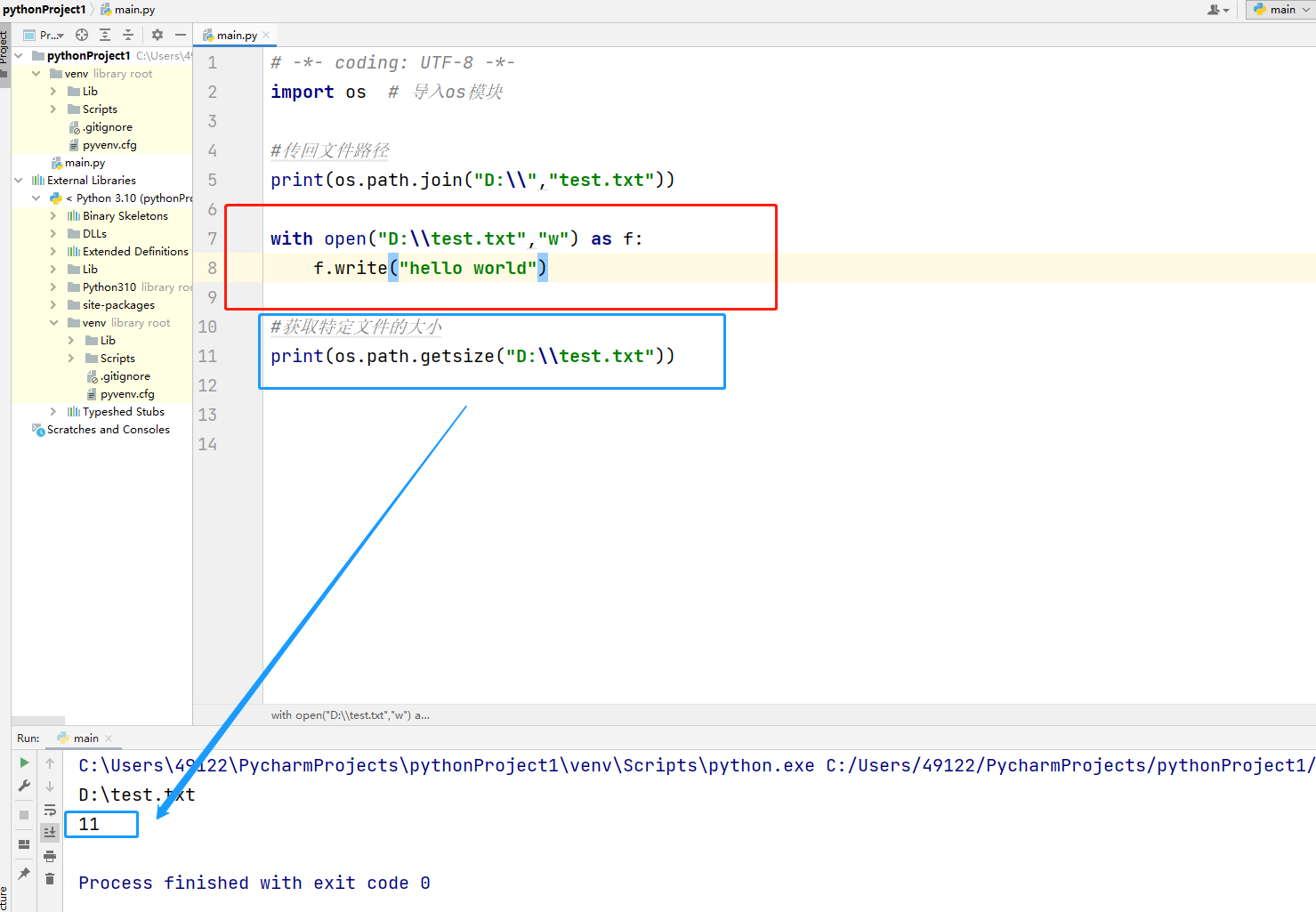Select Scratches and Consoles in tree

[x=109, y=430]
